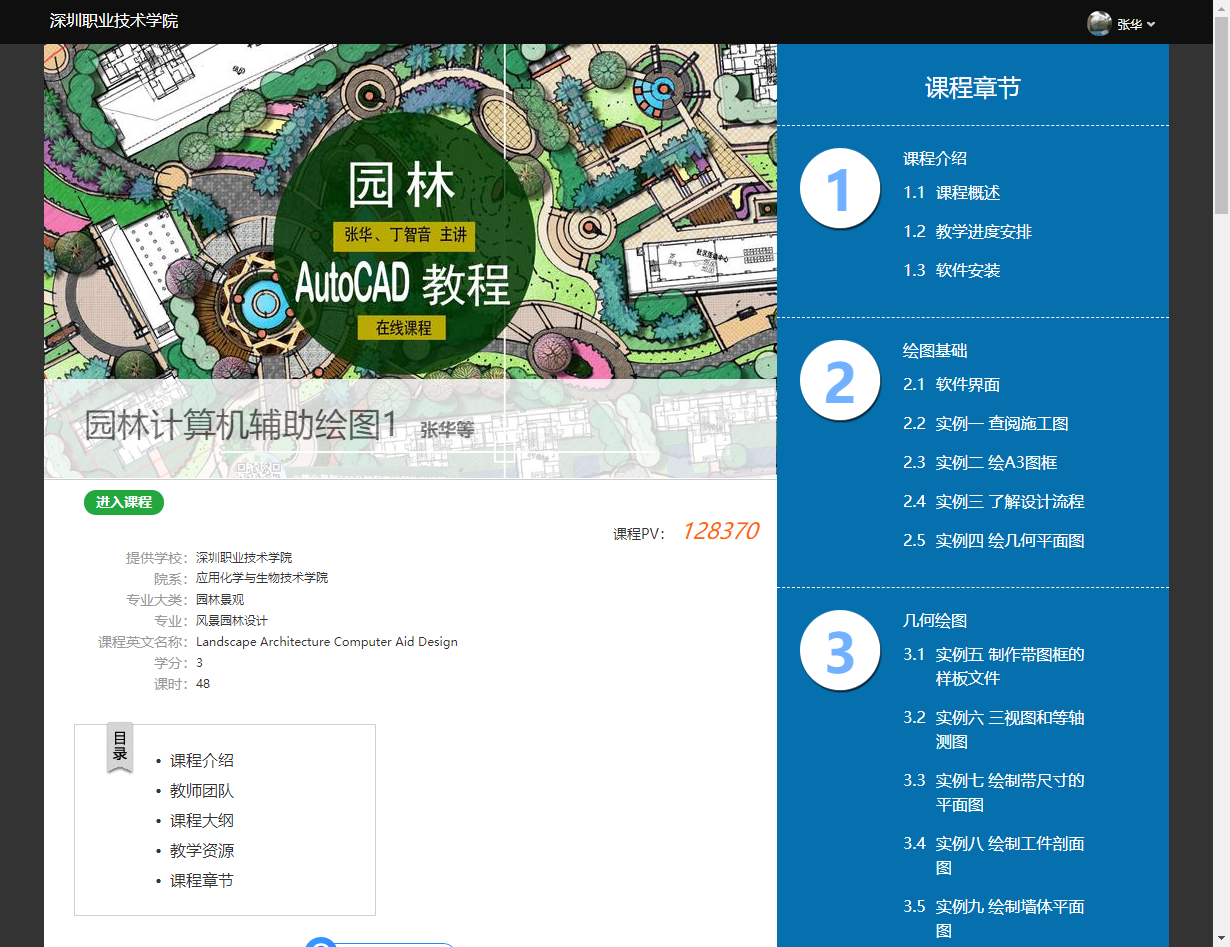
Task: Jump to 课程大纲 in the 目录 list
Action: coord(202,821)
